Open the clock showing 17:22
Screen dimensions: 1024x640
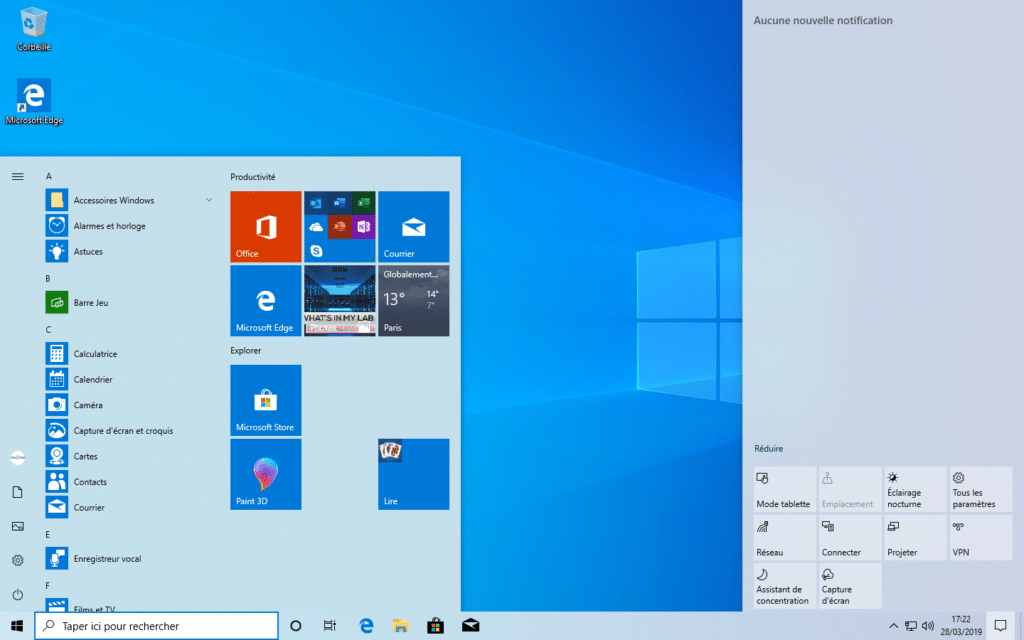961,626
